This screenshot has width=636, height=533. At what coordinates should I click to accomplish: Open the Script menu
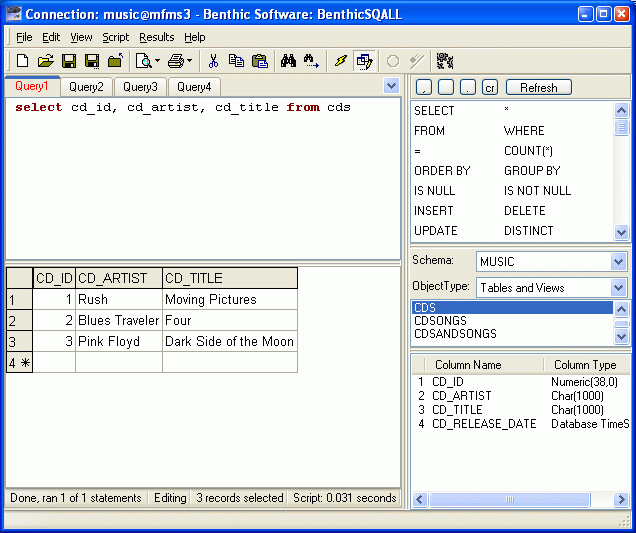tap(116, 37)
